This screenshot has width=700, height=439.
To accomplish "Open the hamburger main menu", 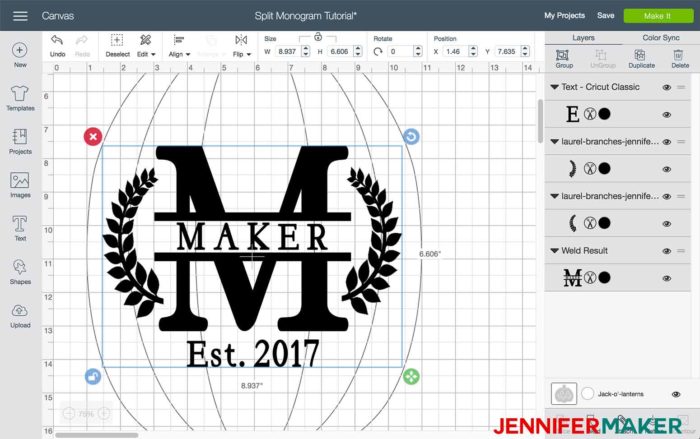I will (20, 16).
